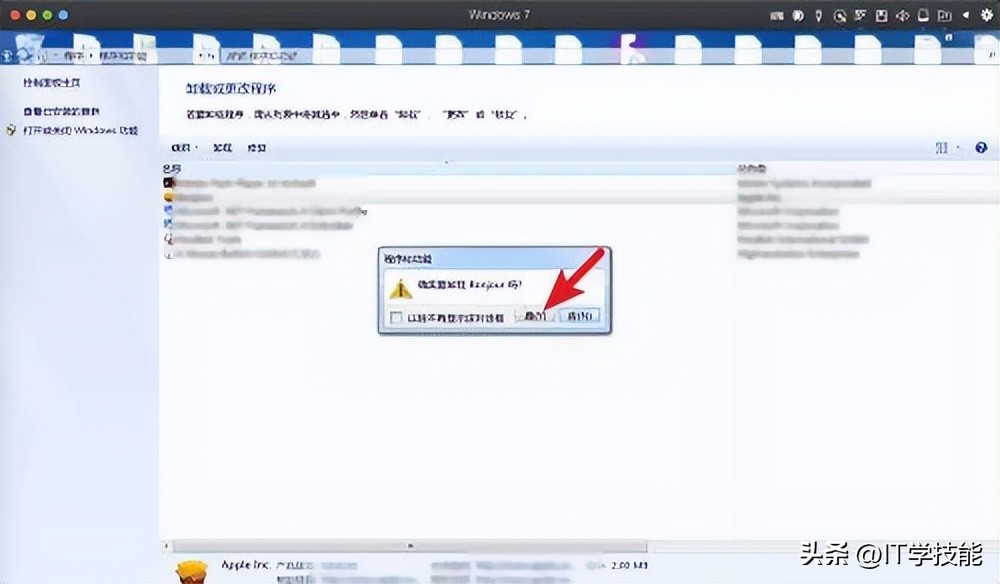Click the Bonjour box icon in details pane

[x=190, y=570]
